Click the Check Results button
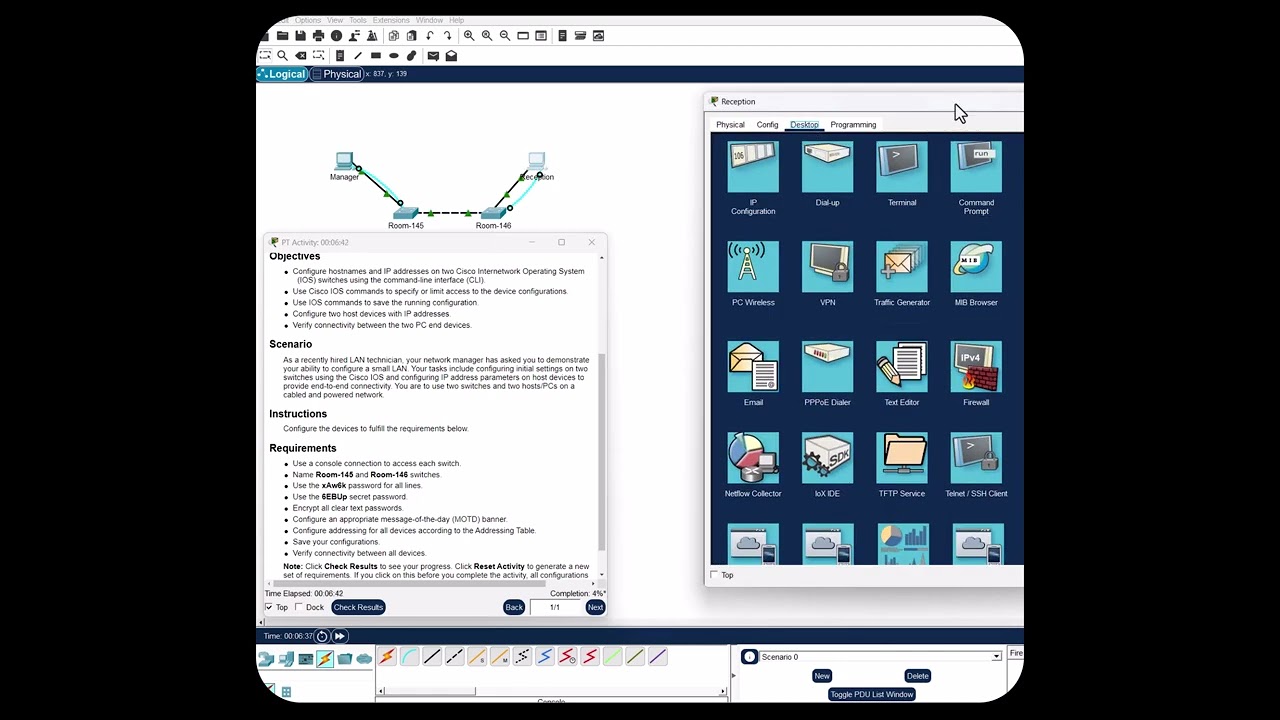 (358, 607)
